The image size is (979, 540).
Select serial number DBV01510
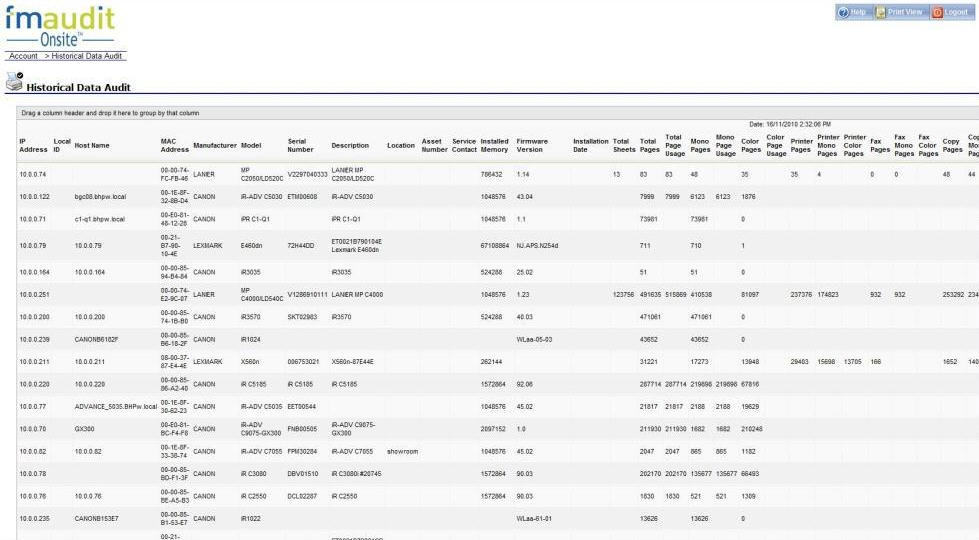tap(302, 474)
